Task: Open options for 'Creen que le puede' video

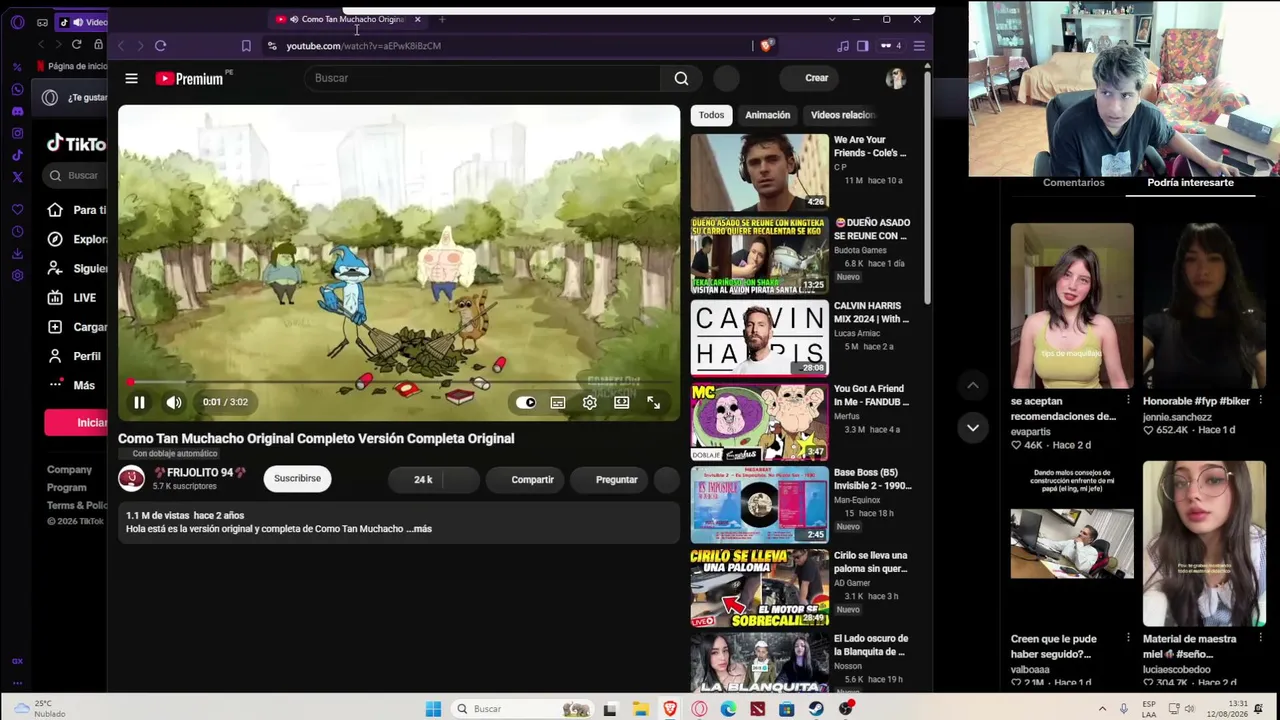Action: [x=1128, y=639]
